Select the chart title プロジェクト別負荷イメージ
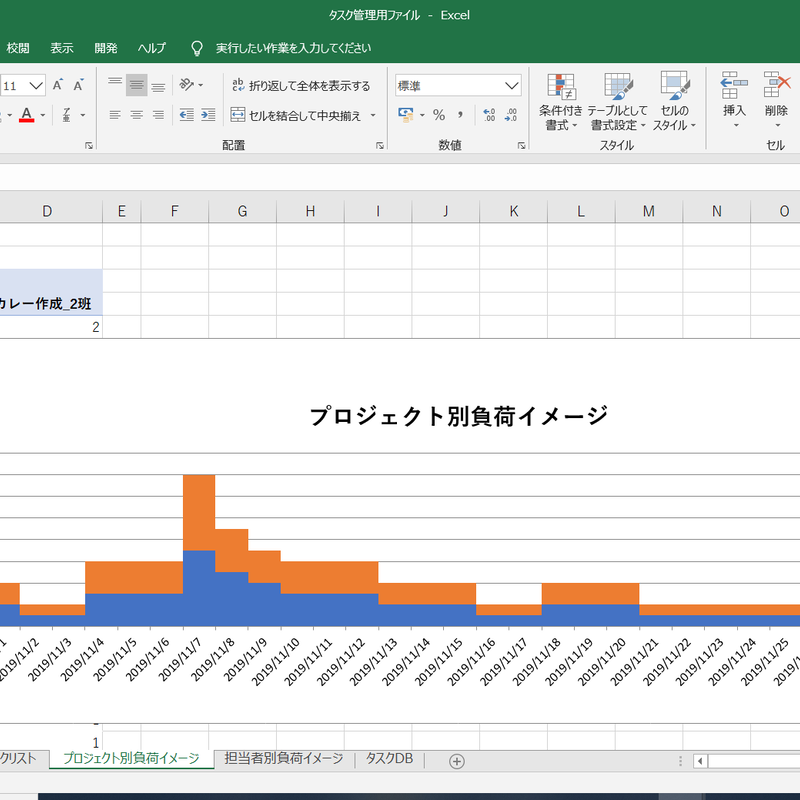 [458, 416]
